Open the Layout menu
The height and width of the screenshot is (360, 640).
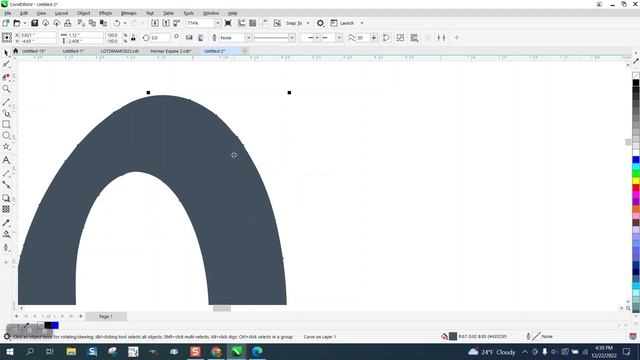pyautogui.click(x=61, y=13)
